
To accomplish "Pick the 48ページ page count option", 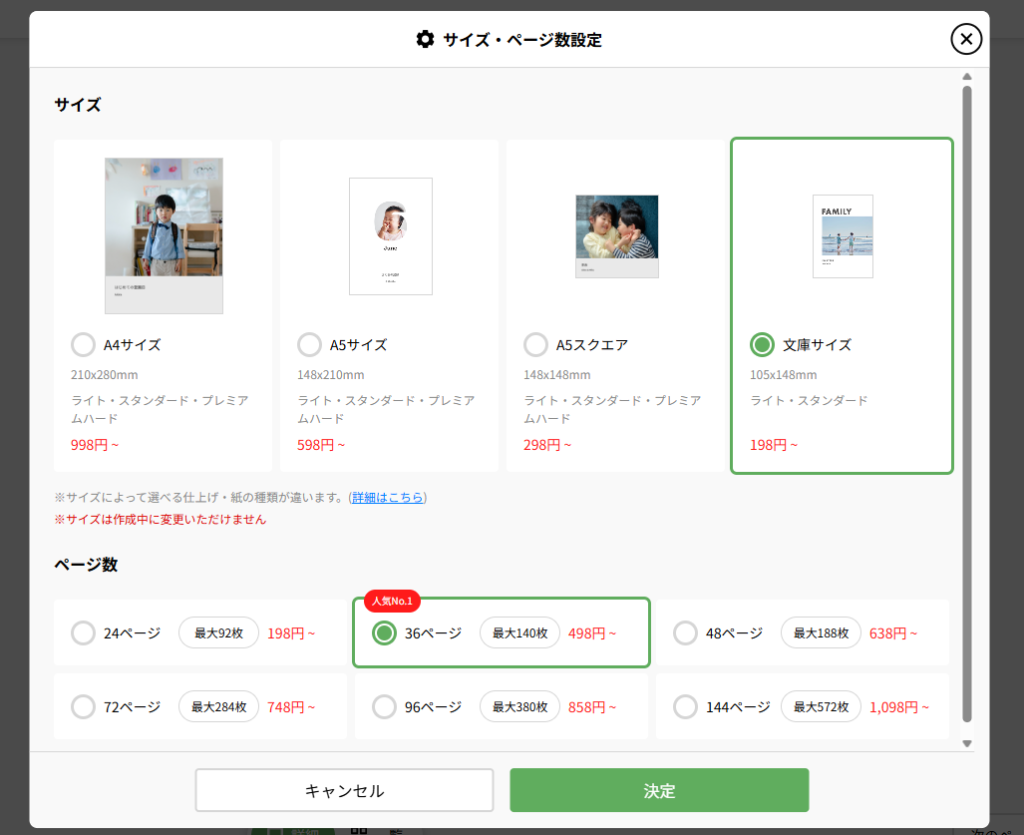I will click(685, 633).
